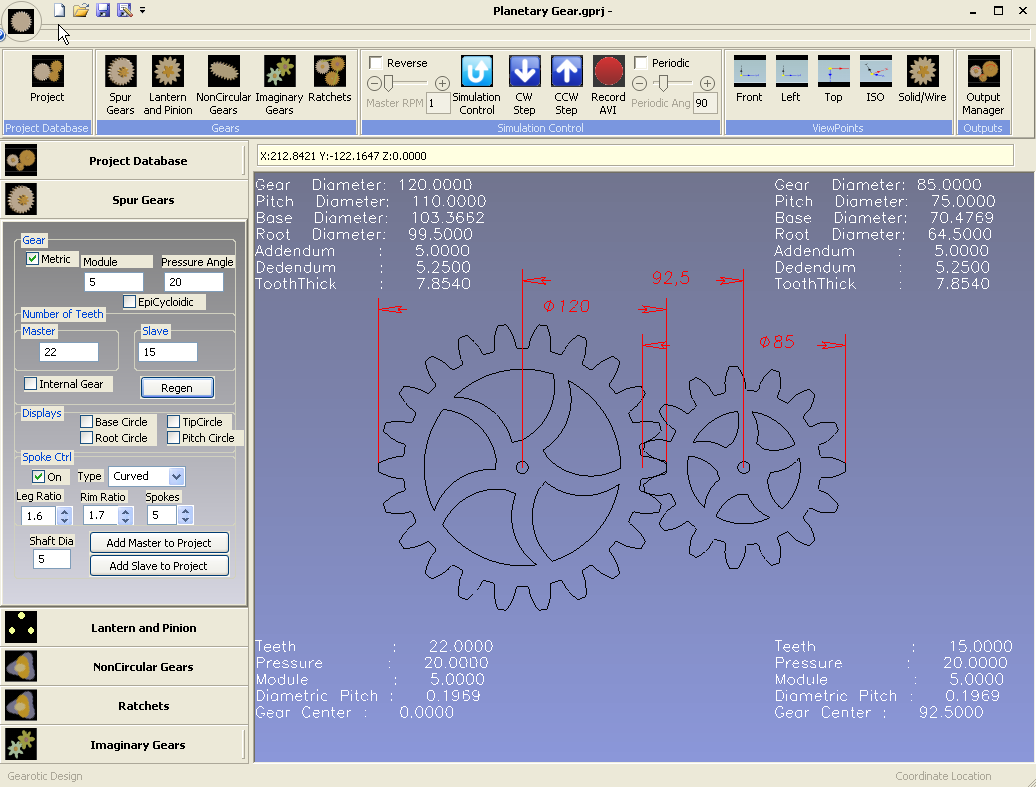Increase Spokes count with up arrow
The height and width of the screenshot is (787, 1036).
[x=186, y=511]
